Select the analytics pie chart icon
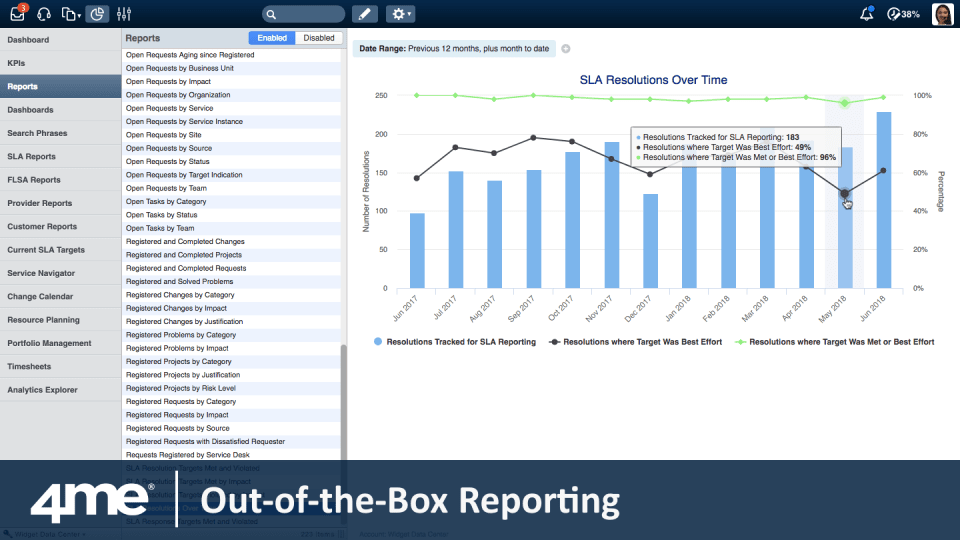The width and height of the screenshot is (960, 540). pos(97,14)
